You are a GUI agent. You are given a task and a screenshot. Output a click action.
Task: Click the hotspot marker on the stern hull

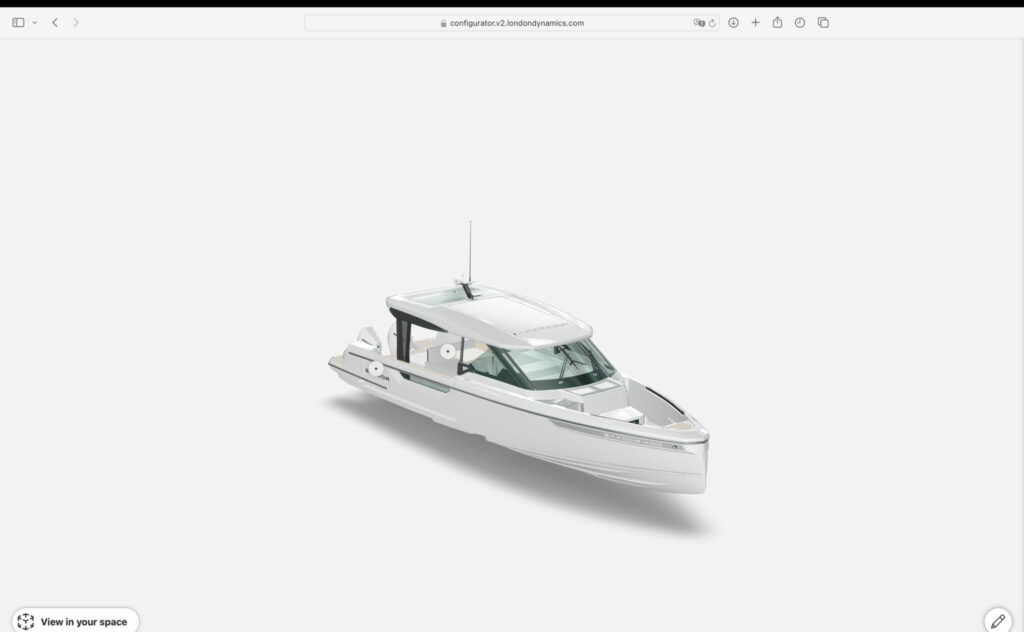(x=376, y=369)
